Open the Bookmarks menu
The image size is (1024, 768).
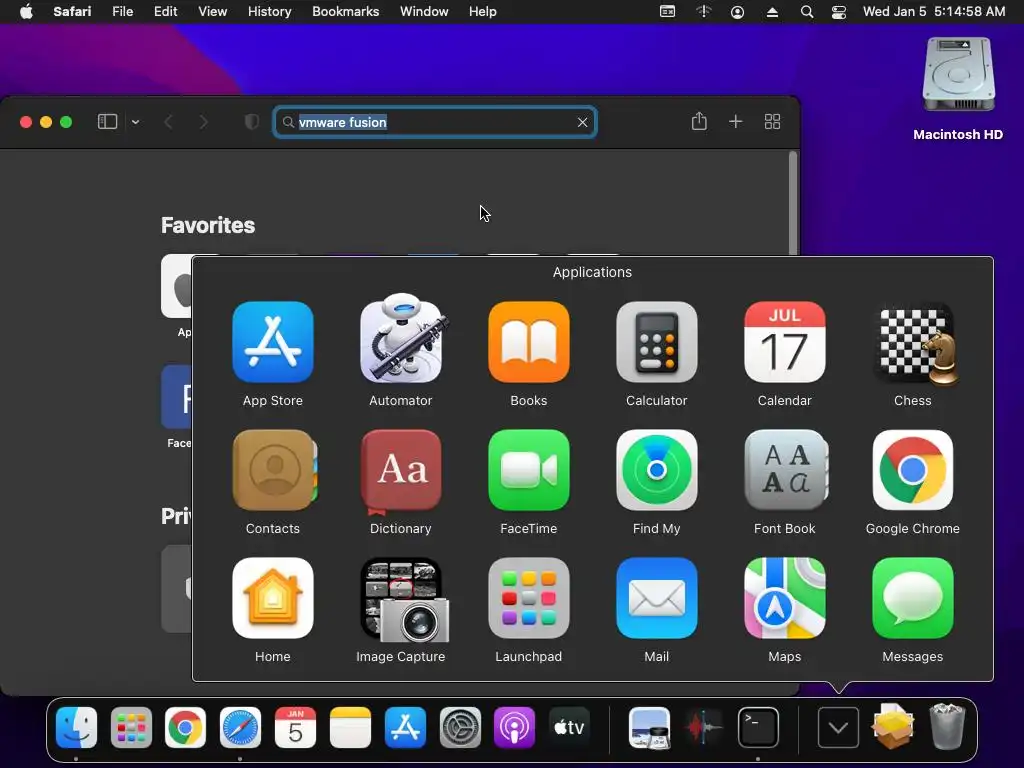click(x=345, y=12)
